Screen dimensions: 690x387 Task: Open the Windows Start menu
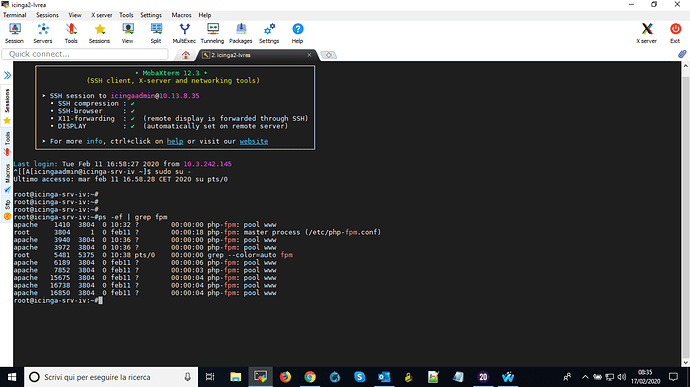(x=12, y=377)
